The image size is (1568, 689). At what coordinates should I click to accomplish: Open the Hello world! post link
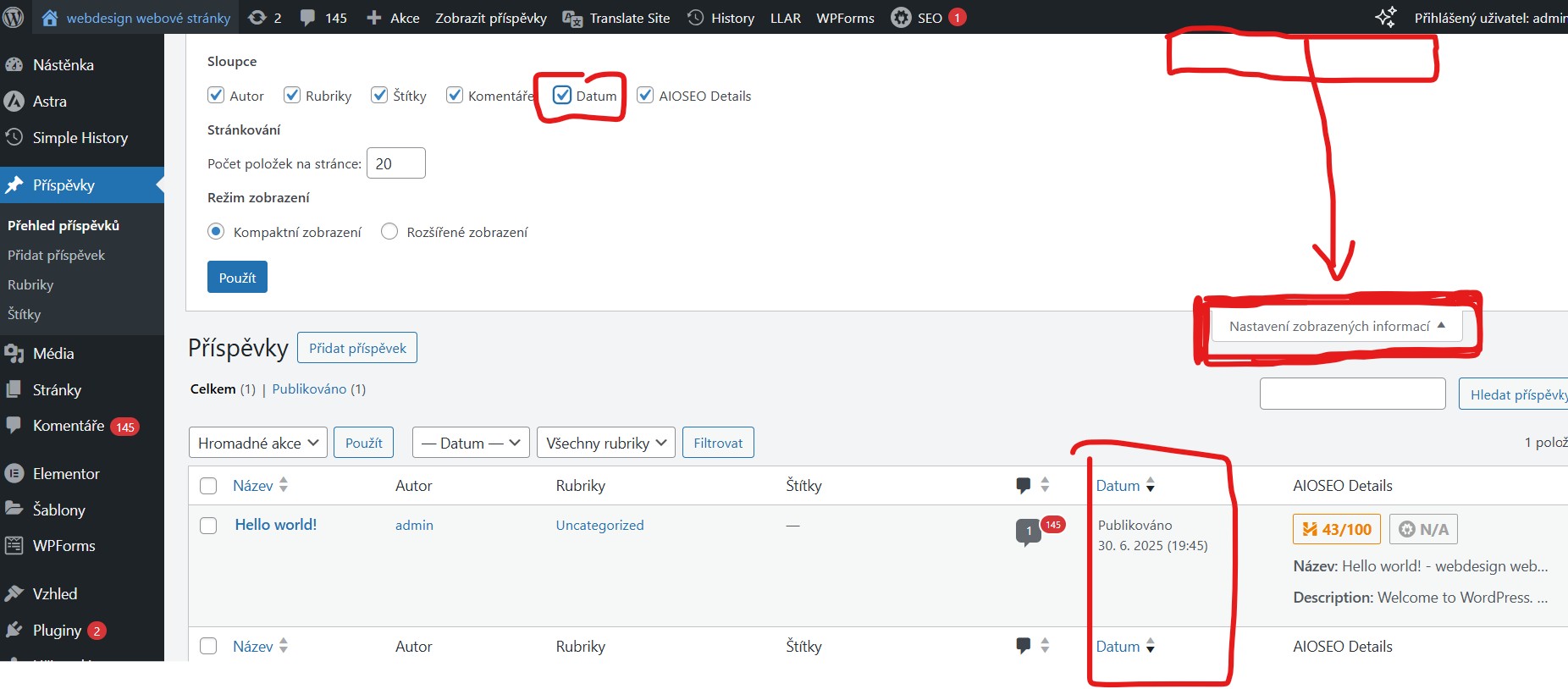(276, 525)
